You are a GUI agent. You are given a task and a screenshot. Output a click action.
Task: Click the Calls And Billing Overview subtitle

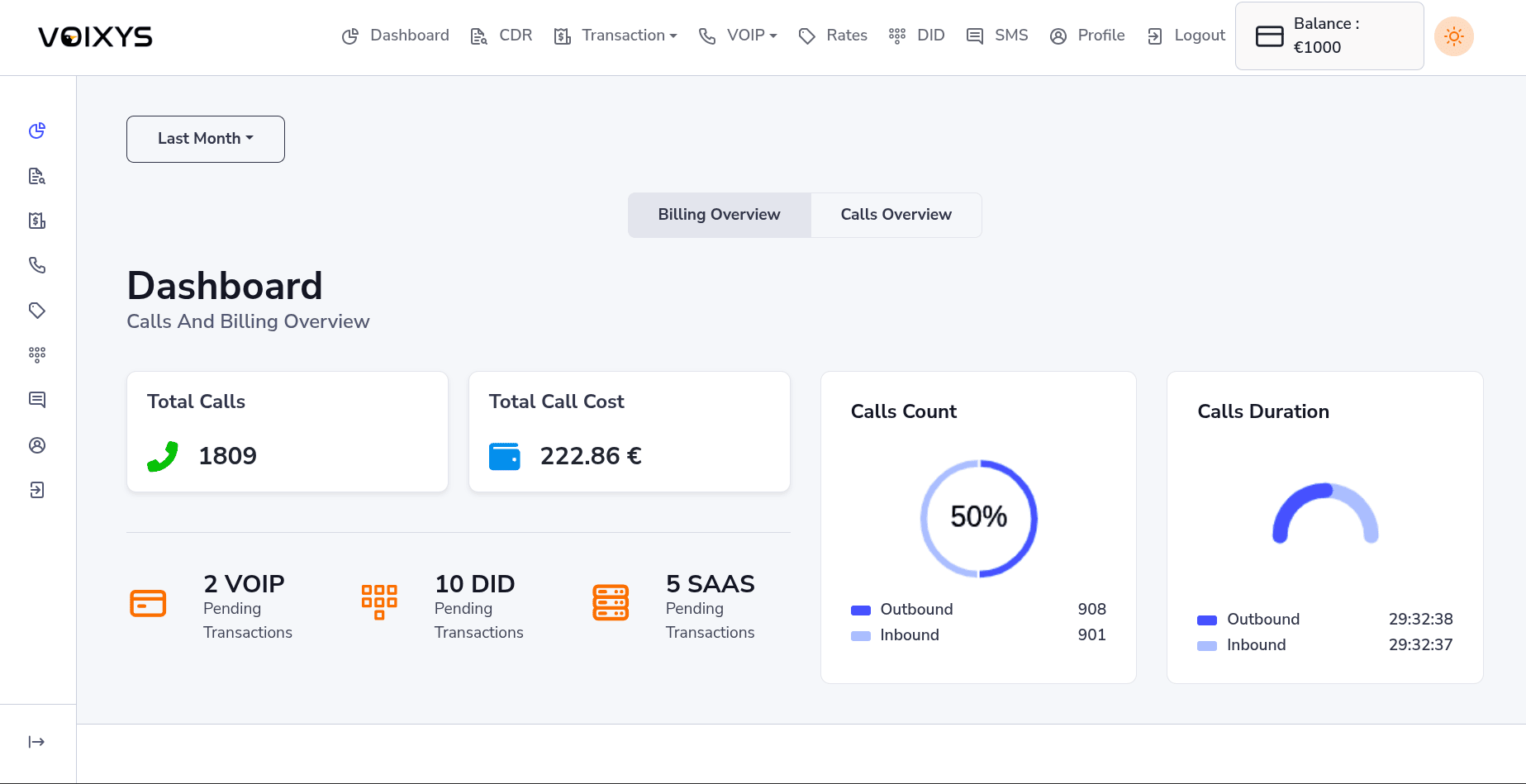[248, 321]
